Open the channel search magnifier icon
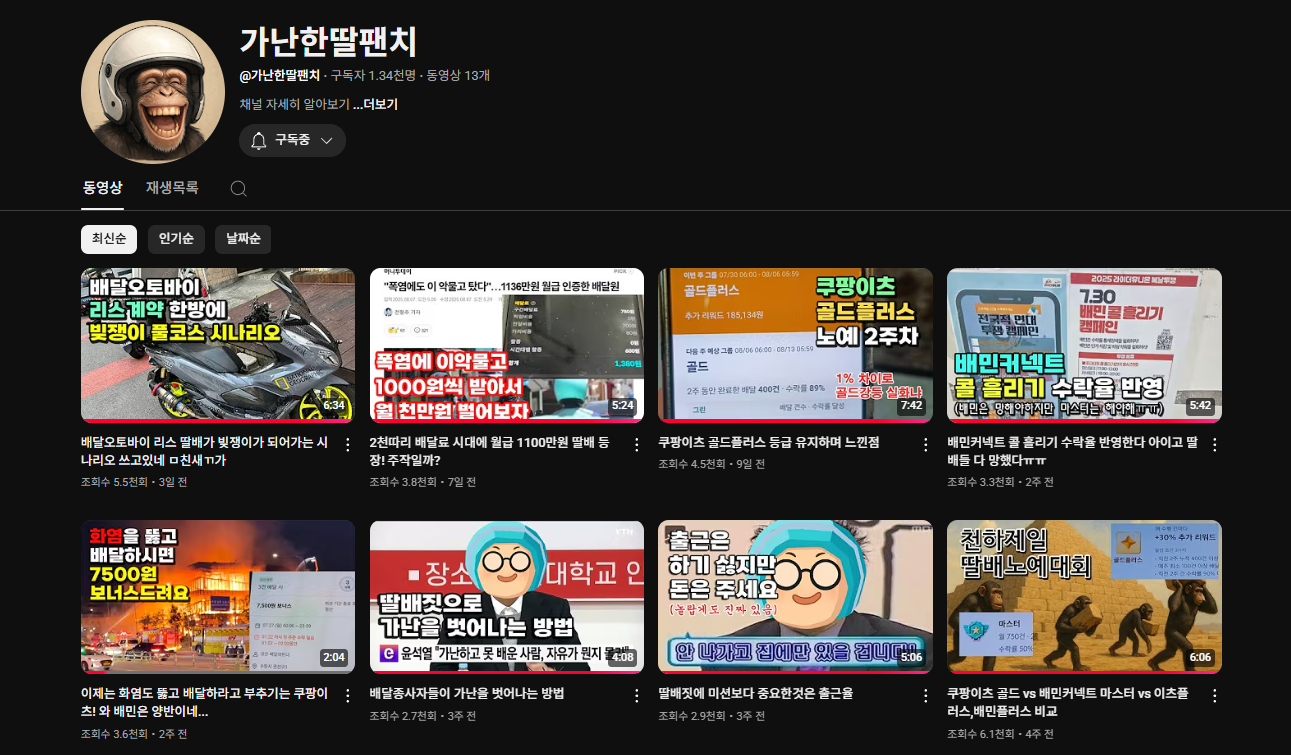 point(238,188)
